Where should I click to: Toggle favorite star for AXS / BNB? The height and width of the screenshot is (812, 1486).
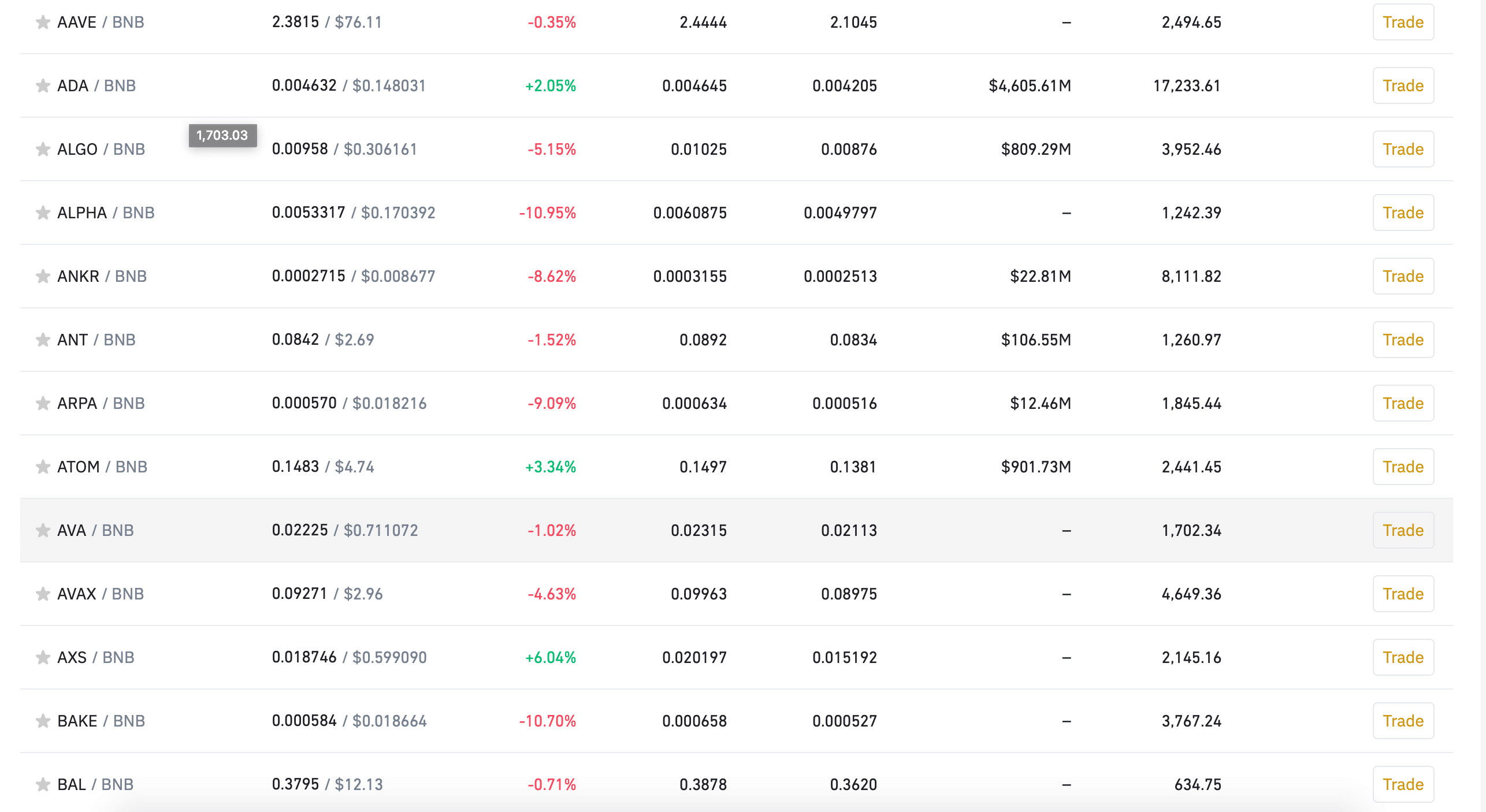[x=43, y=658]
